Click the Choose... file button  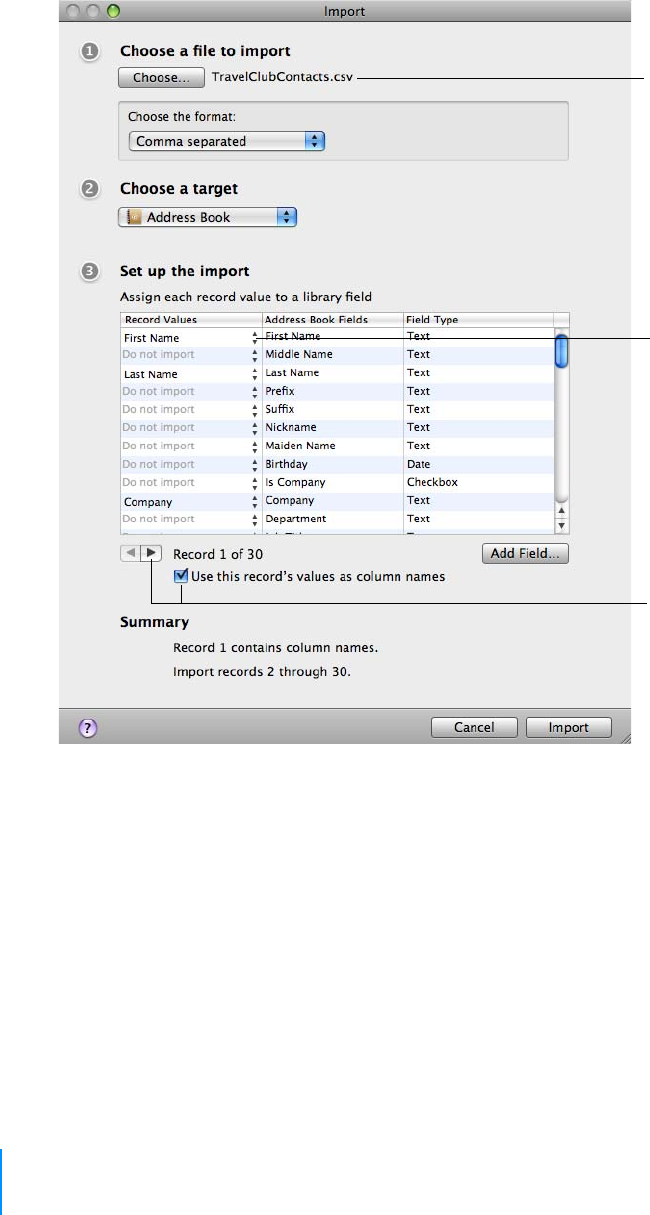(x=161, y=77)
